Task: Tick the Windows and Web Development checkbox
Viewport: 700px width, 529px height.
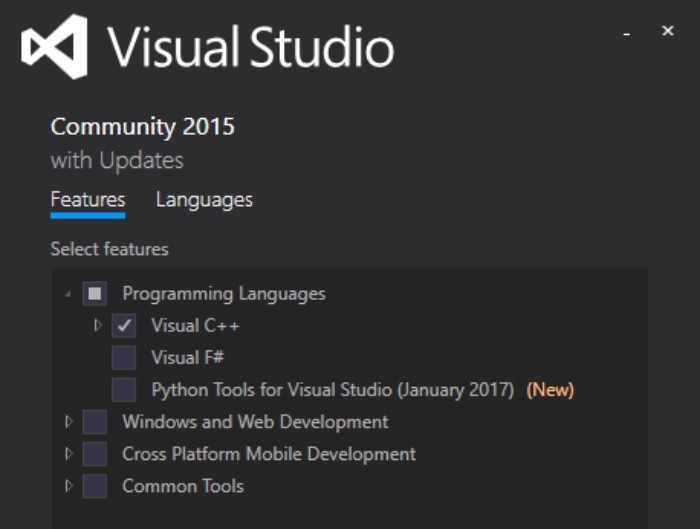Action: (x=95, y=422)
